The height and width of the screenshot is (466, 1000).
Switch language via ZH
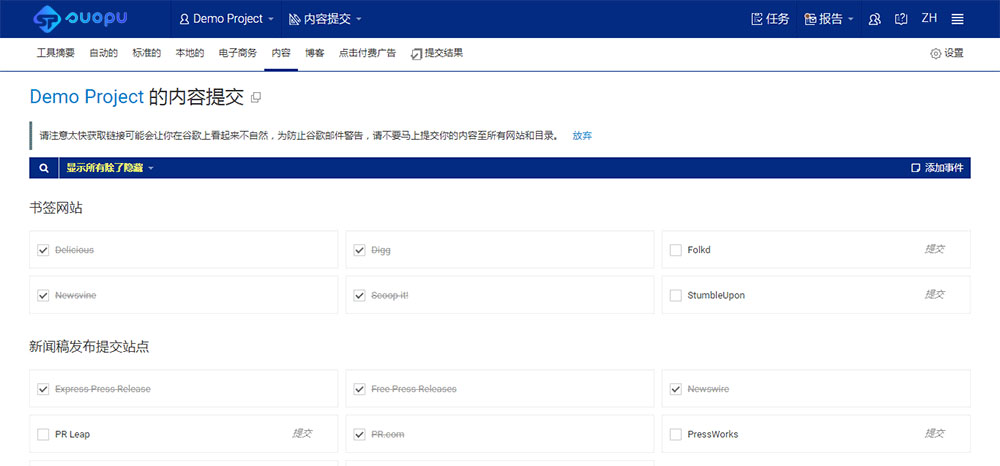click(x=929, y=18)
